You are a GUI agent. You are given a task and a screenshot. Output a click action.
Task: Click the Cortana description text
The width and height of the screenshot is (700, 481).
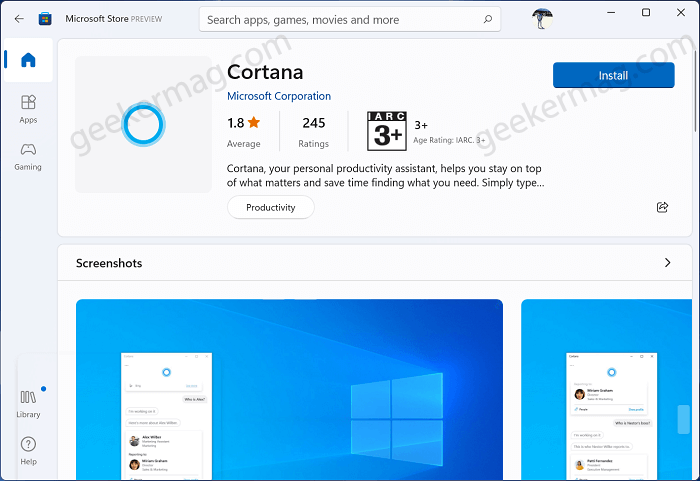(385, 176)
